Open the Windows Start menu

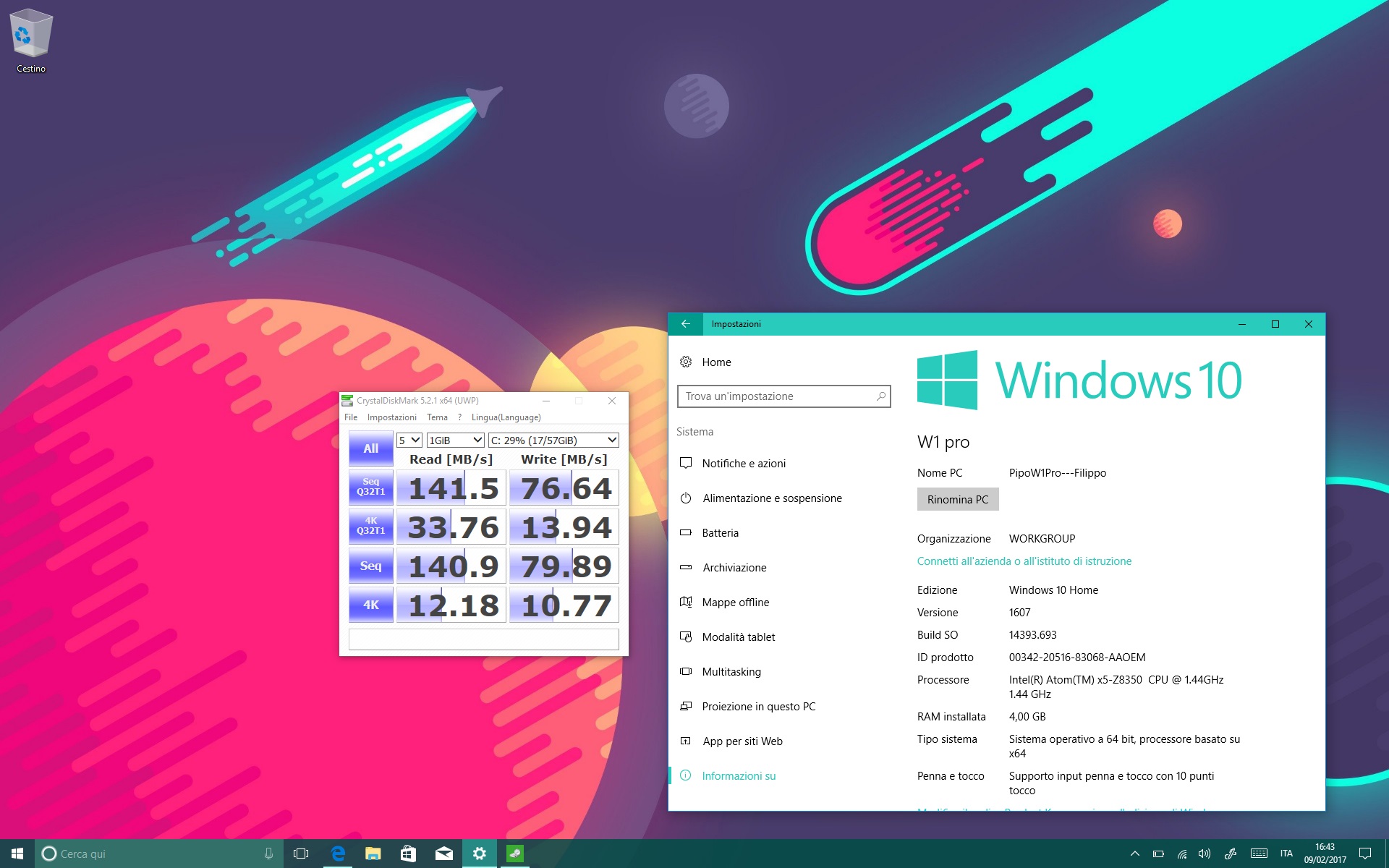(x=17, y=854)
